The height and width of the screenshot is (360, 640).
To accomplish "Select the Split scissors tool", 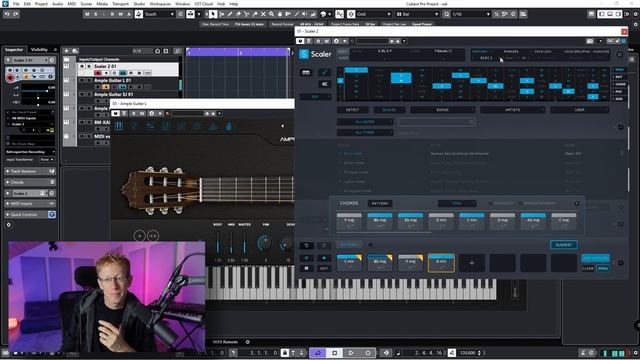I will pos(247,14).
